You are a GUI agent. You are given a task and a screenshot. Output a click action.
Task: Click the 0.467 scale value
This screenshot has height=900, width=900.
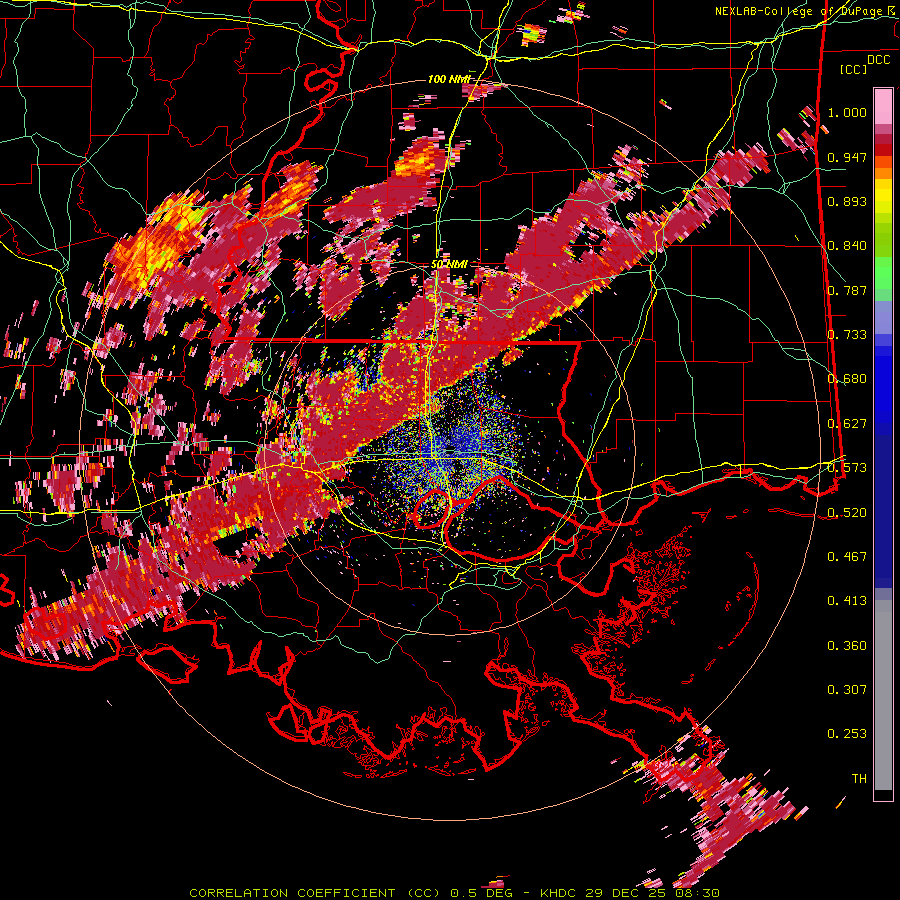tap(847, 557)
